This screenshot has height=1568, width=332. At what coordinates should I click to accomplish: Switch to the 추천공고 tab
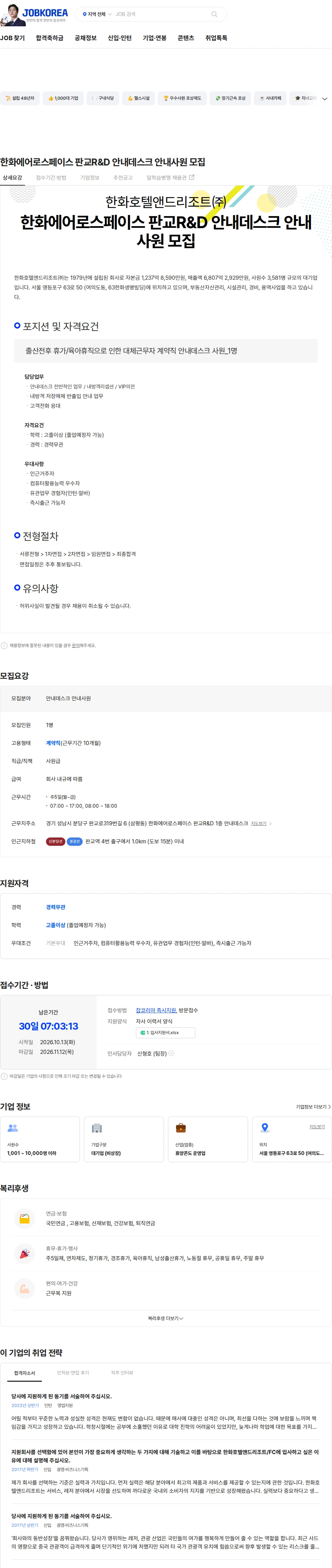123,178
